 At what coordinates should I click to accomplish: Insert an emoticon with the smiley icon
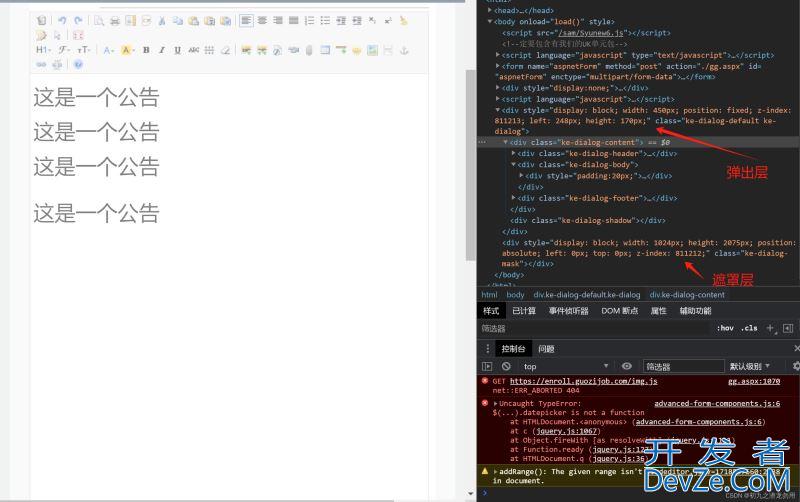click(x=357, y=50)
